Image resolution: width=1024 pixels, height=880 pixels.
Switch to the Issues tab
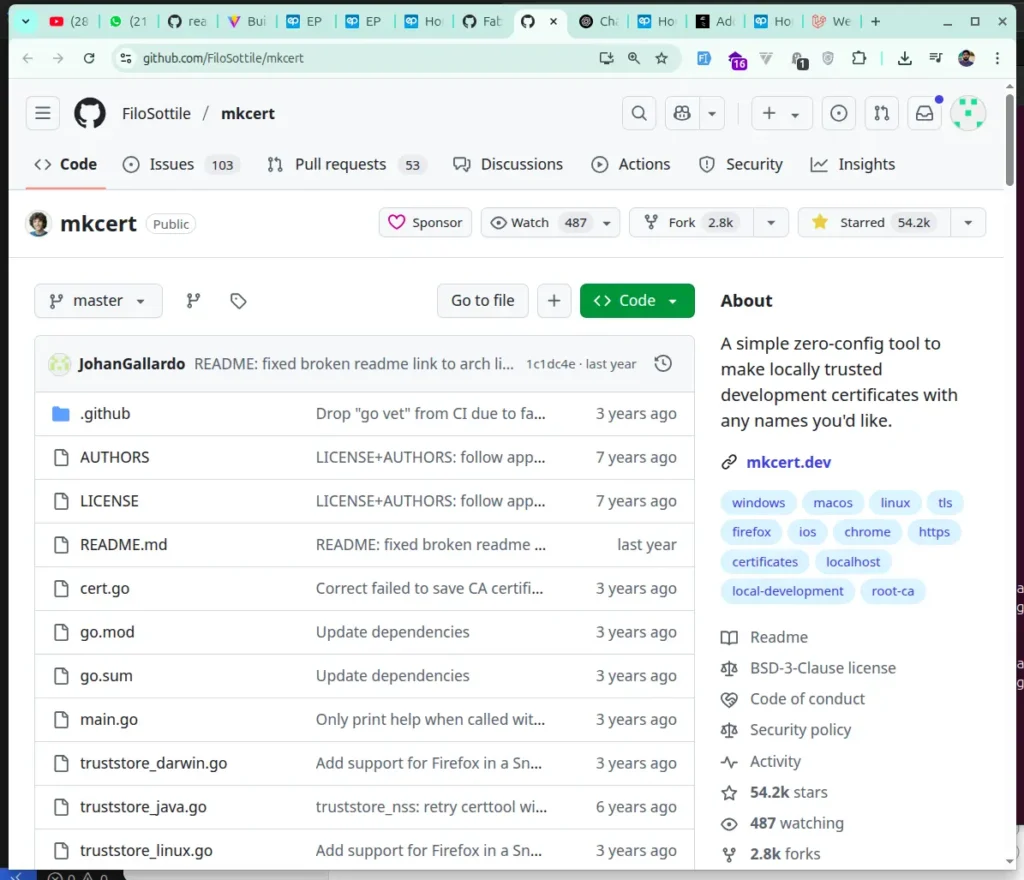click(181, 165)
